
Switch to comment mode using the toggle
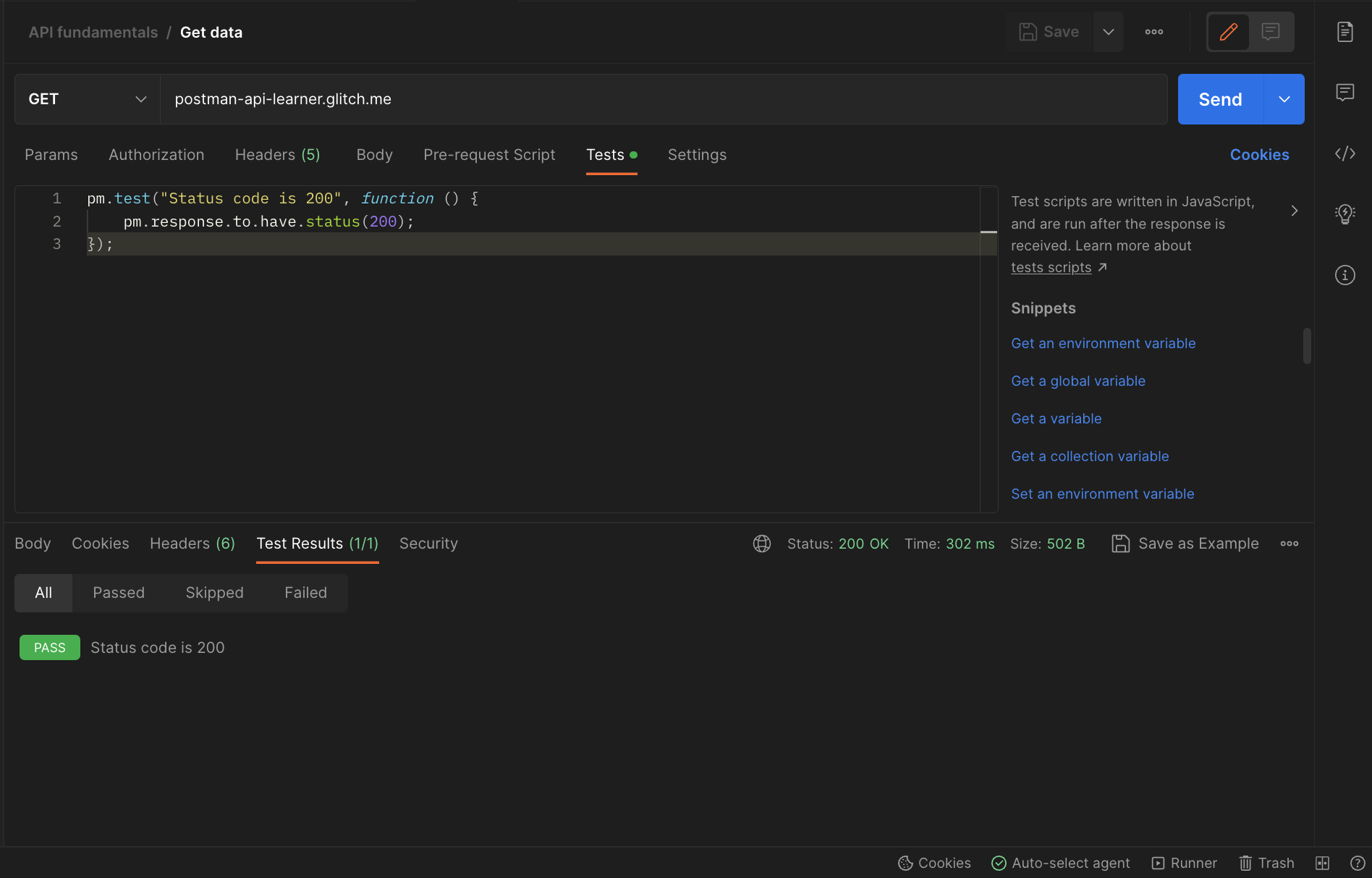[1271, 32]
